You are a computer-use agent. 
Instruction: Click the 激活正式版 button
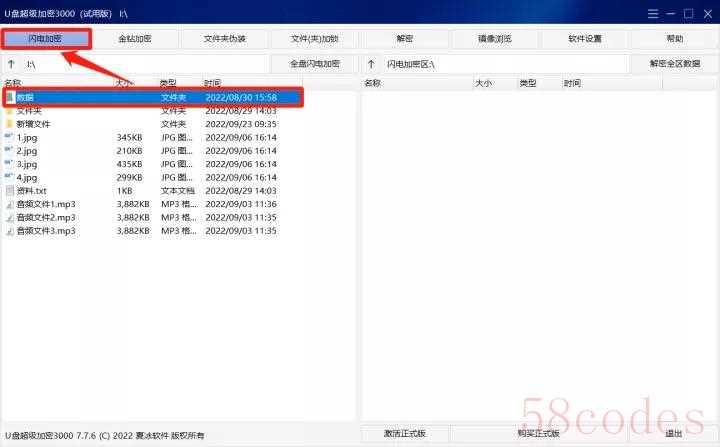[x=405, y=433]
